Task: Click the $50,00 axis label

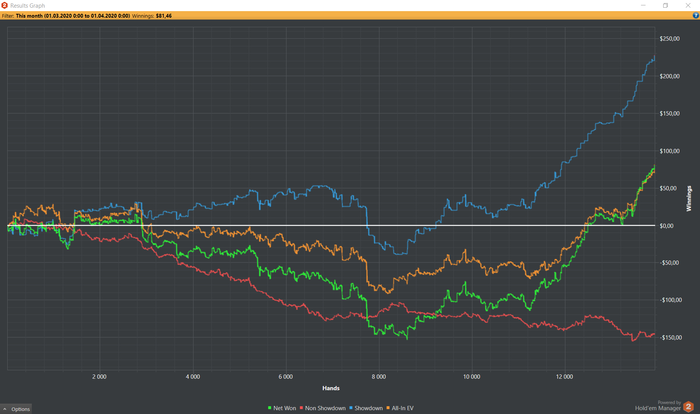Action: pos(668,188)
